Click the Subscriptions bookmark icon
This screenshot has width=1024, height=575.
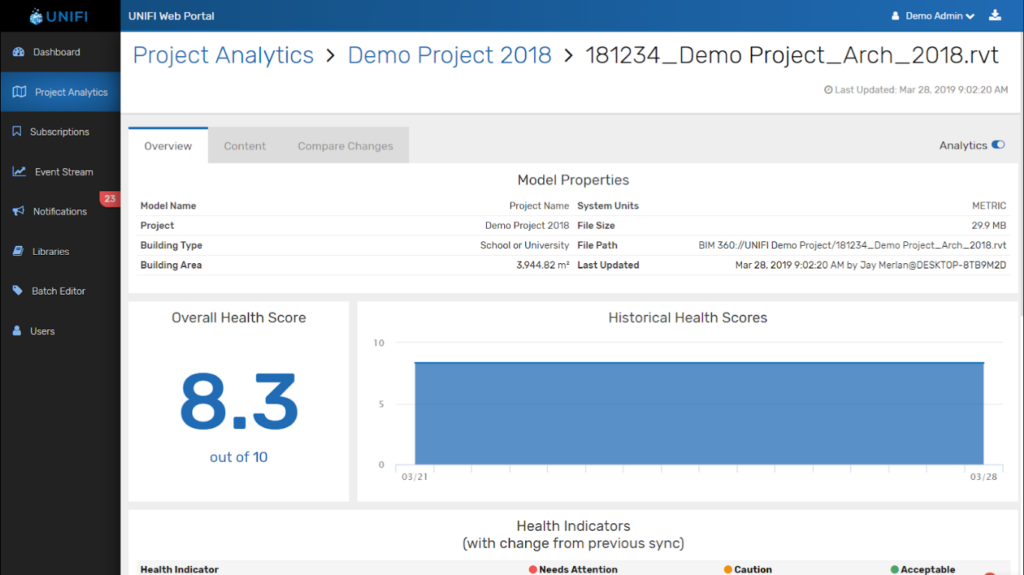tap(17, 132)
